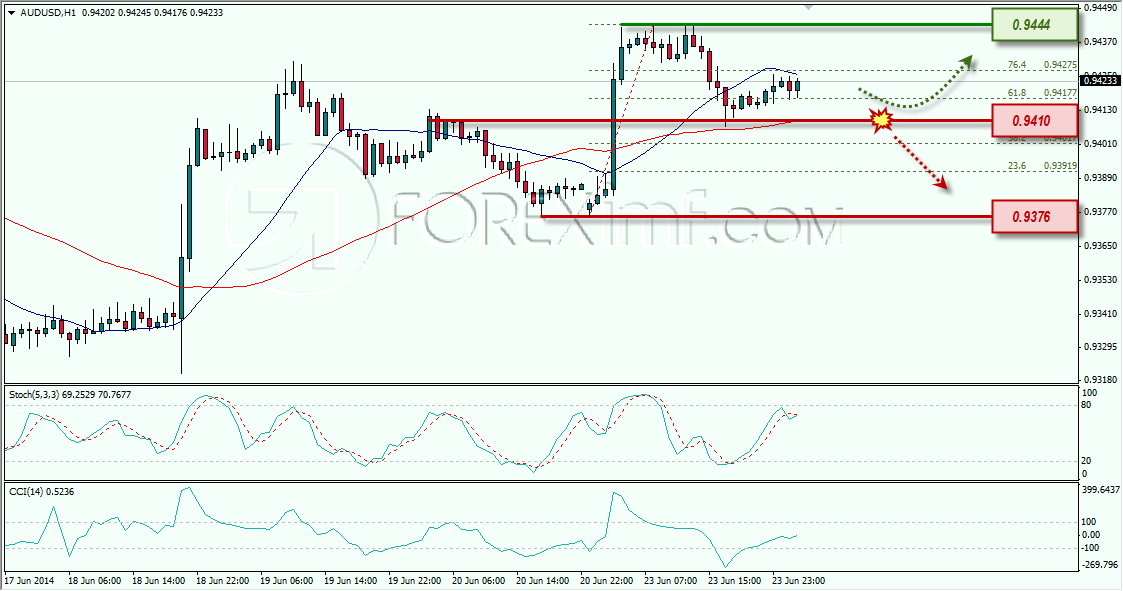Click the Stoch(5,3,3) indicator label
This screenshot has height=591, width=1123.
[x=69, y=395]
